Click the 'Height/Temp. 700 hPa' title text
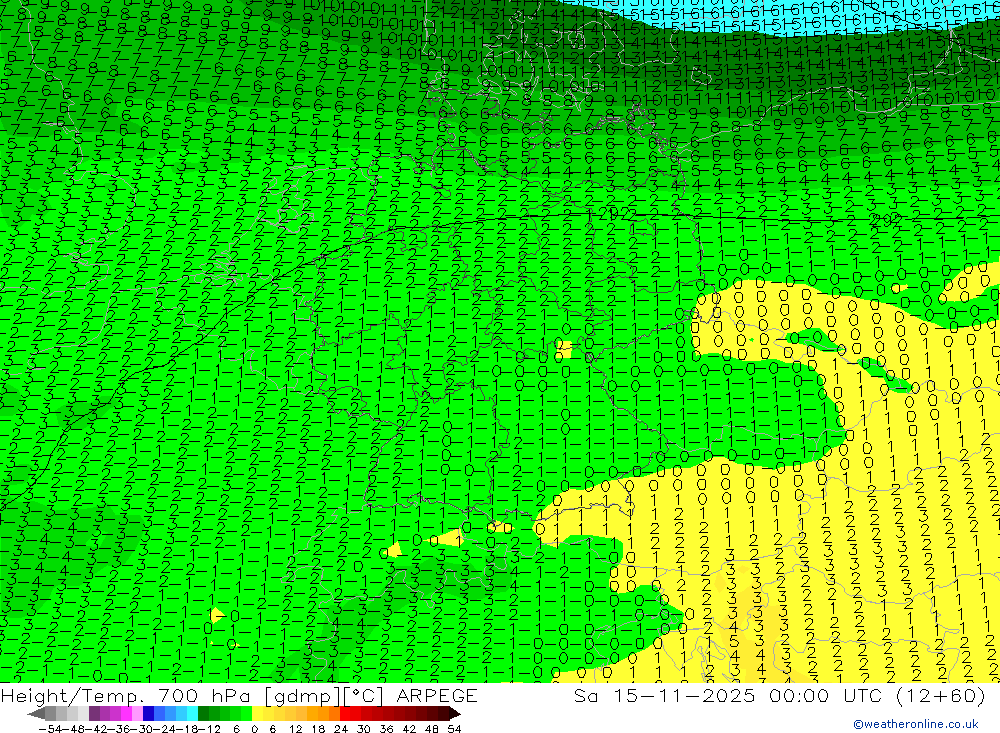The width and height of the screenshot is (1000, 733). (126, 695)
